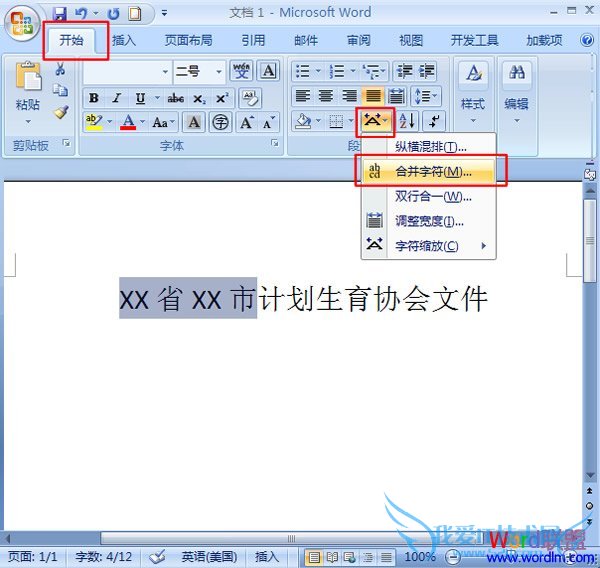Center the text
Viewport: 600px width, 568px height.
pyautogui.click(x=326, y=96)
